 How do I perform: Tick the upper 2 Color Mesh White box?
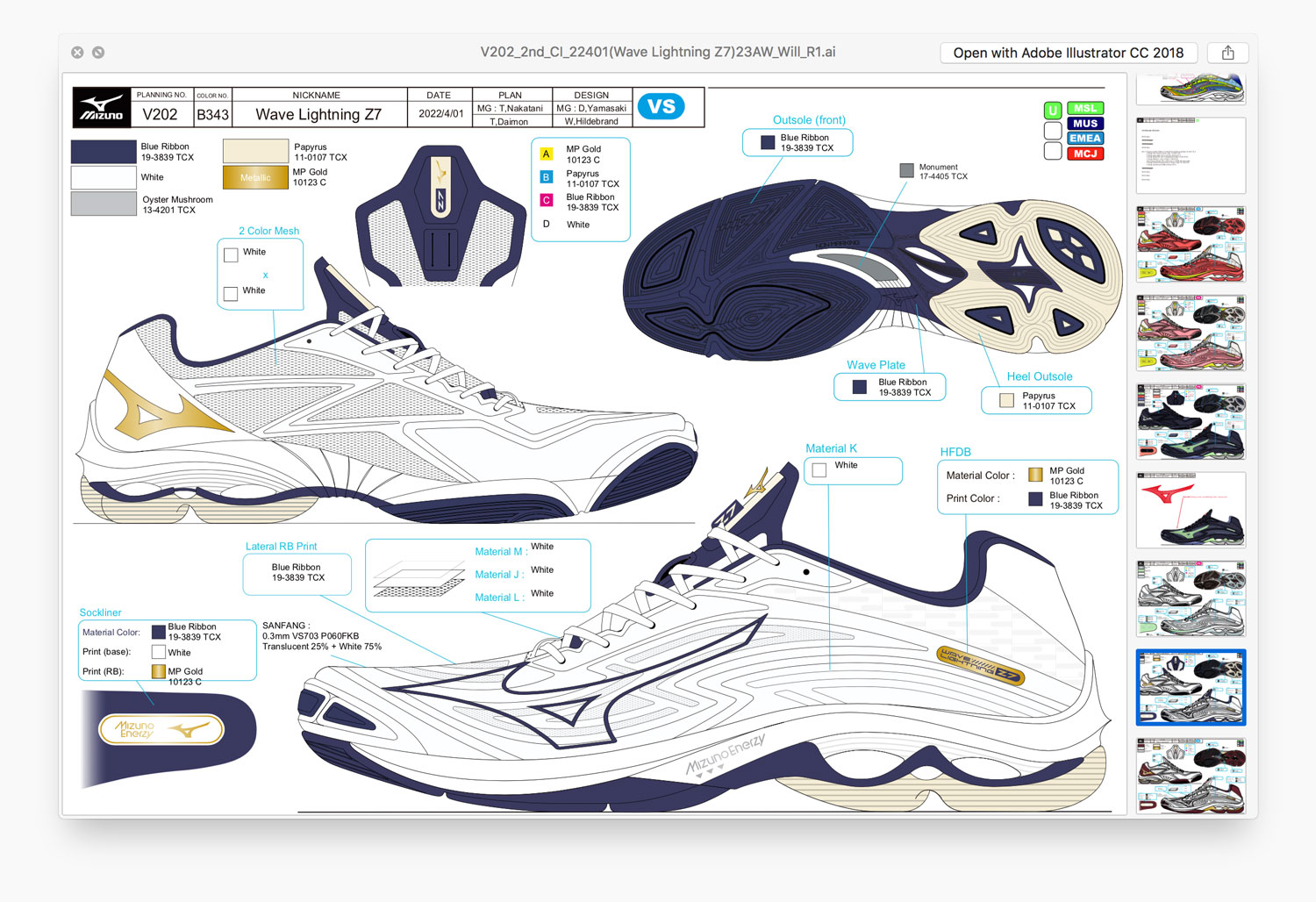click(x=231, y=255)
